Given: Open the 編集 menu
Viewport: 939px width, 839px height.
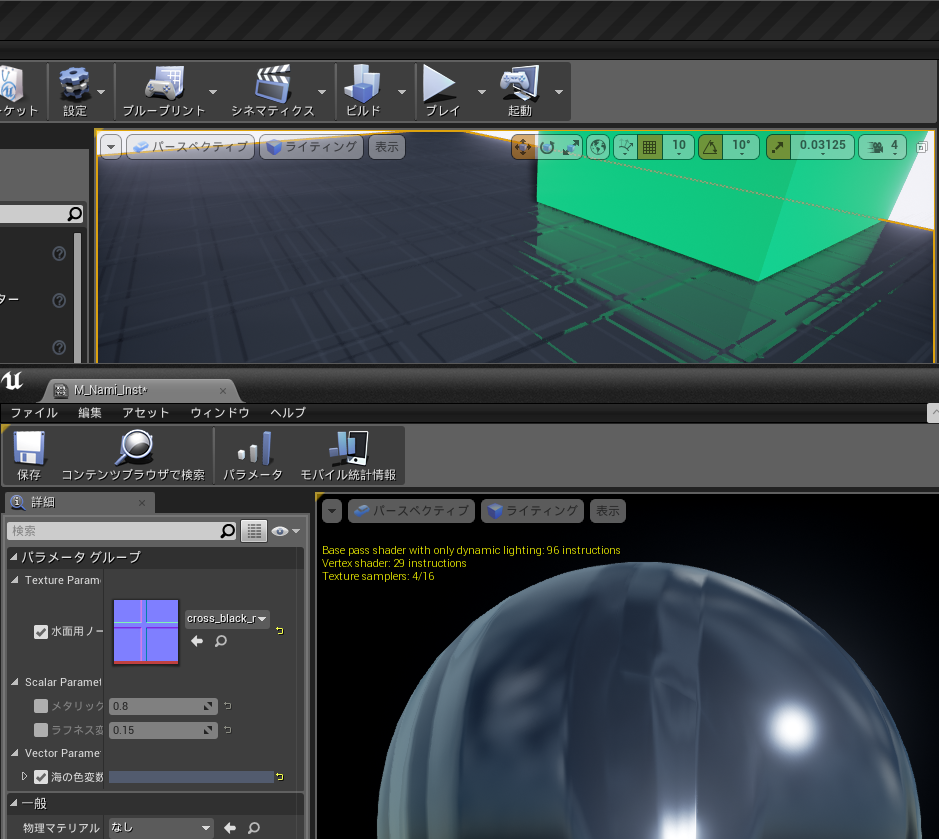Looking at the screenshot, I should click(90, 413).
